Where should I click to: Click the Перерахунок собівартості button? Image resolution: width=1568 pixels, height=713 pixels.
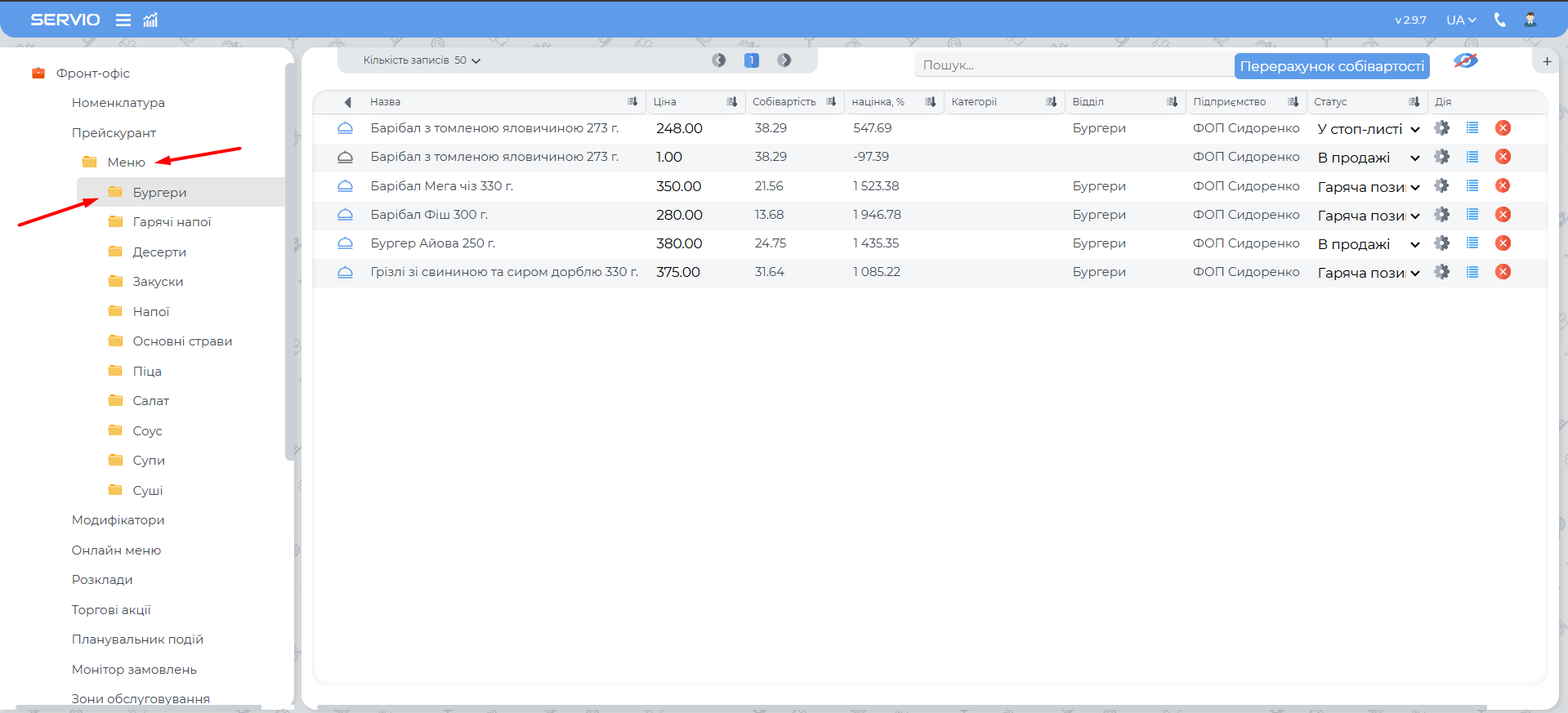(x=1331, y=66)
